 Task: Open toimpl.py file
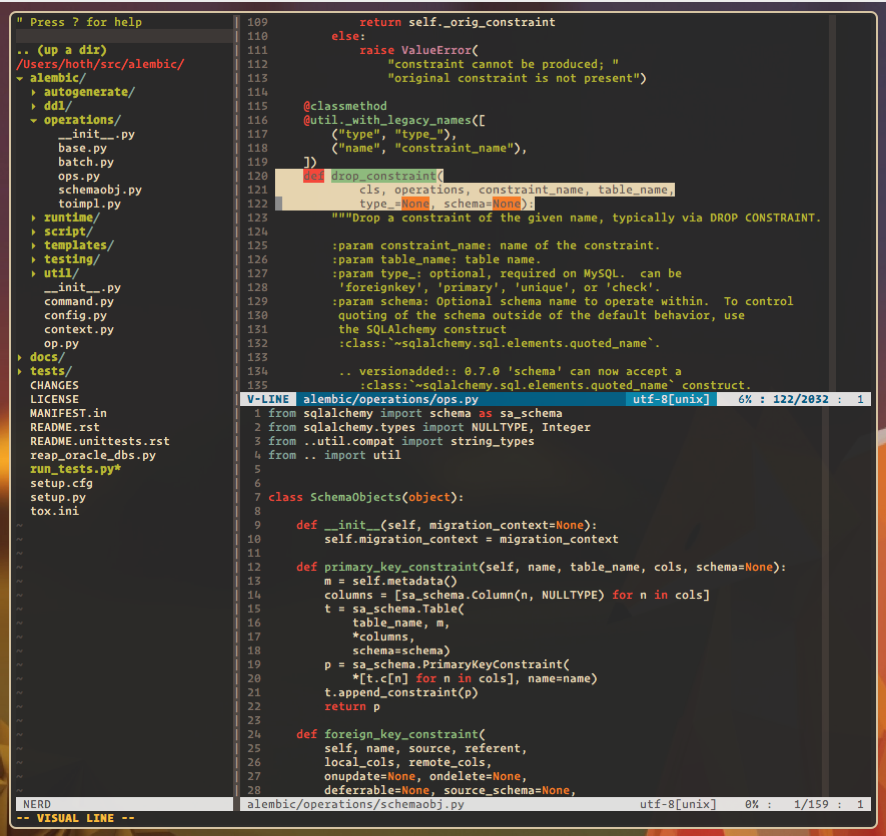click(89, 204)
